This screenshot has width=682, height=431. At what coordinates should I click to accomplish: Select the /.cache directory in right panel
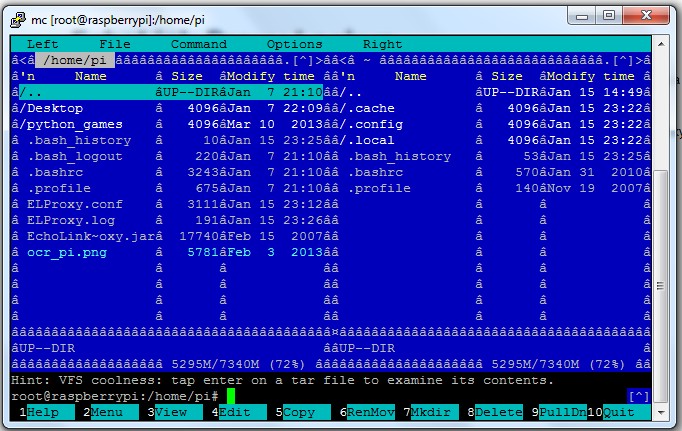pyautogui.click(x=491, y=108)
